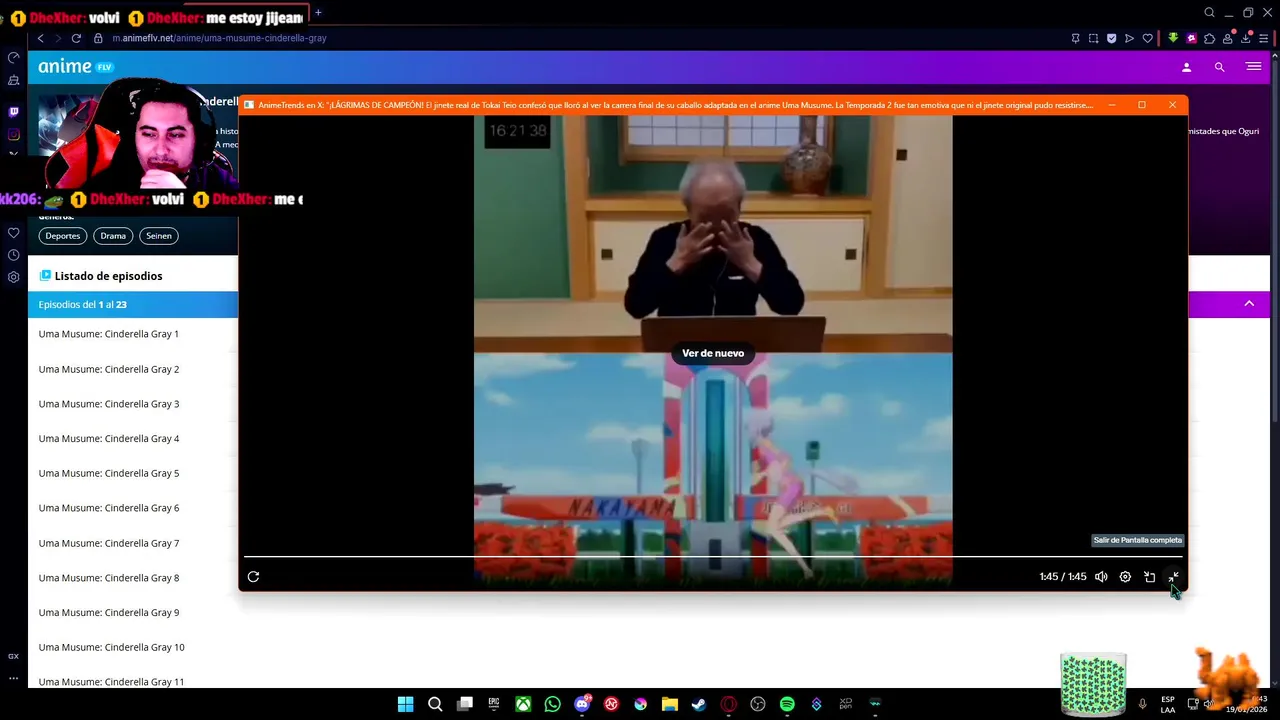Click the browser tab search magnifier icon
This screenshot has width=1280, height=720.
(x=1209, y=12)
